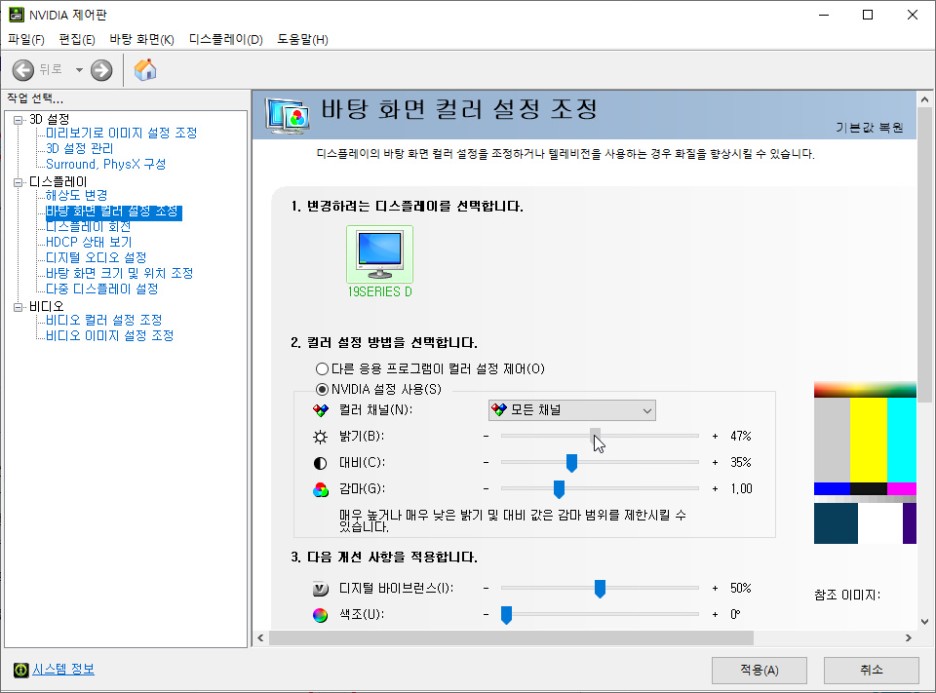Click the half-circle 대비 contrast icon
Image resolution: width=936 pixels, height=693 pixels.
[x=322, y=462]
